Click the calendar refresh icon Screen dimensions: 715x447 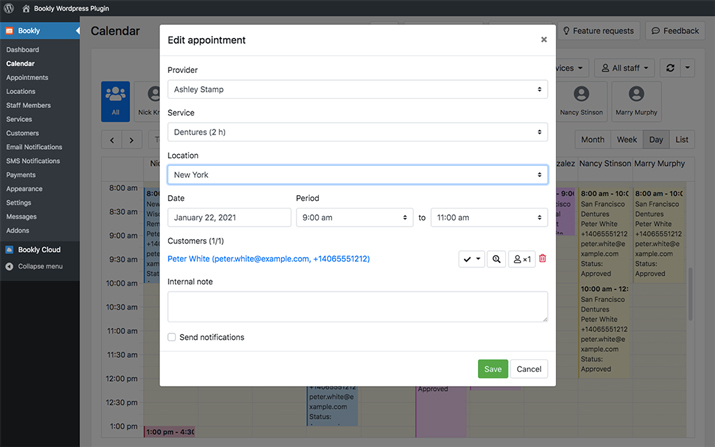[x=670, y=68]
